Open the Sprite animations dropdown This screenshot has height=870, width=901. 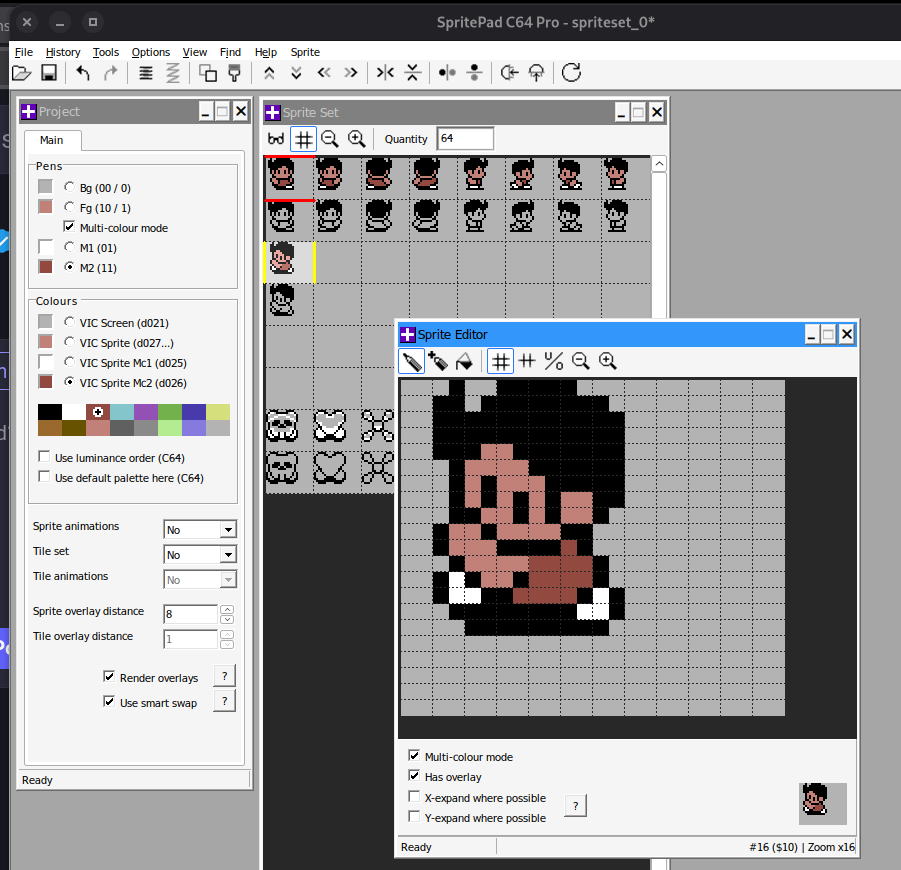pos(228,530)
